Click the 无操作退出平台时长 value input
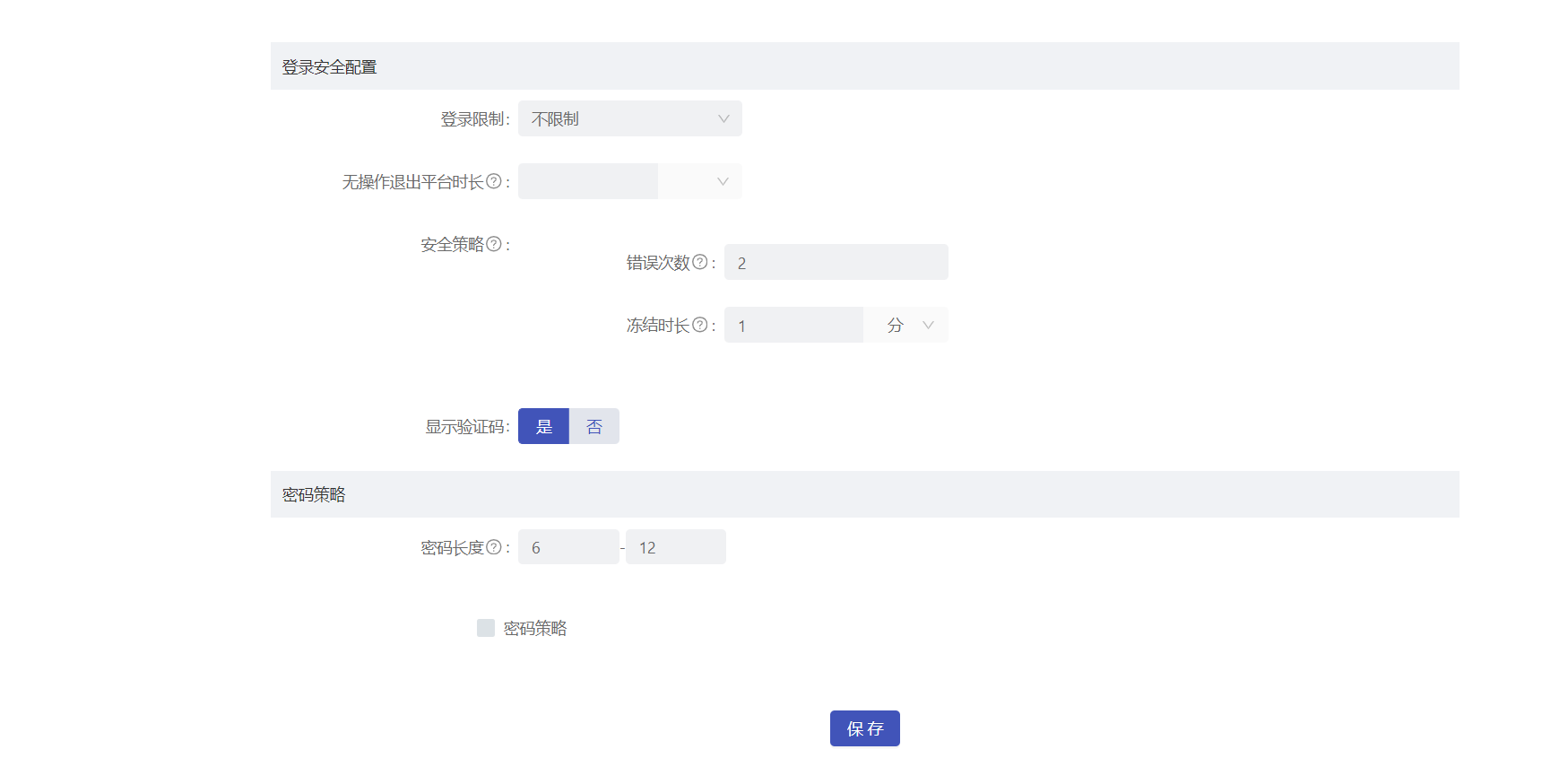 [588, 181]
